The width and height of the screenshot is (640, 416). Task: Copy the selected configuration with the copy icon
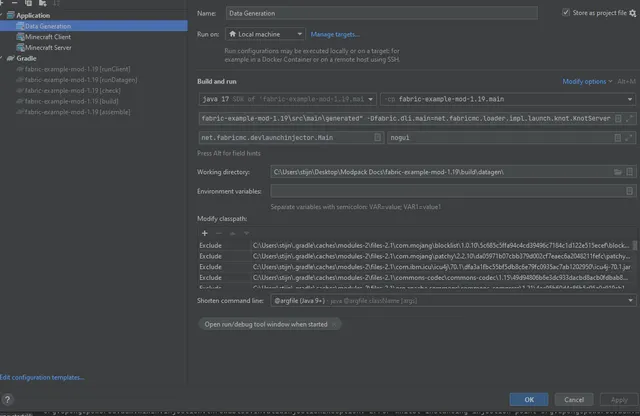click(x=28, y=3)
